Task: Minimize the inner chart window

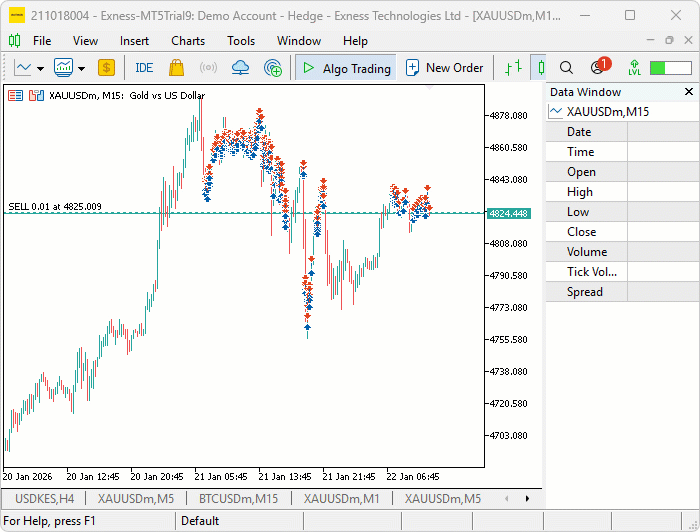Action: (650, 40)
